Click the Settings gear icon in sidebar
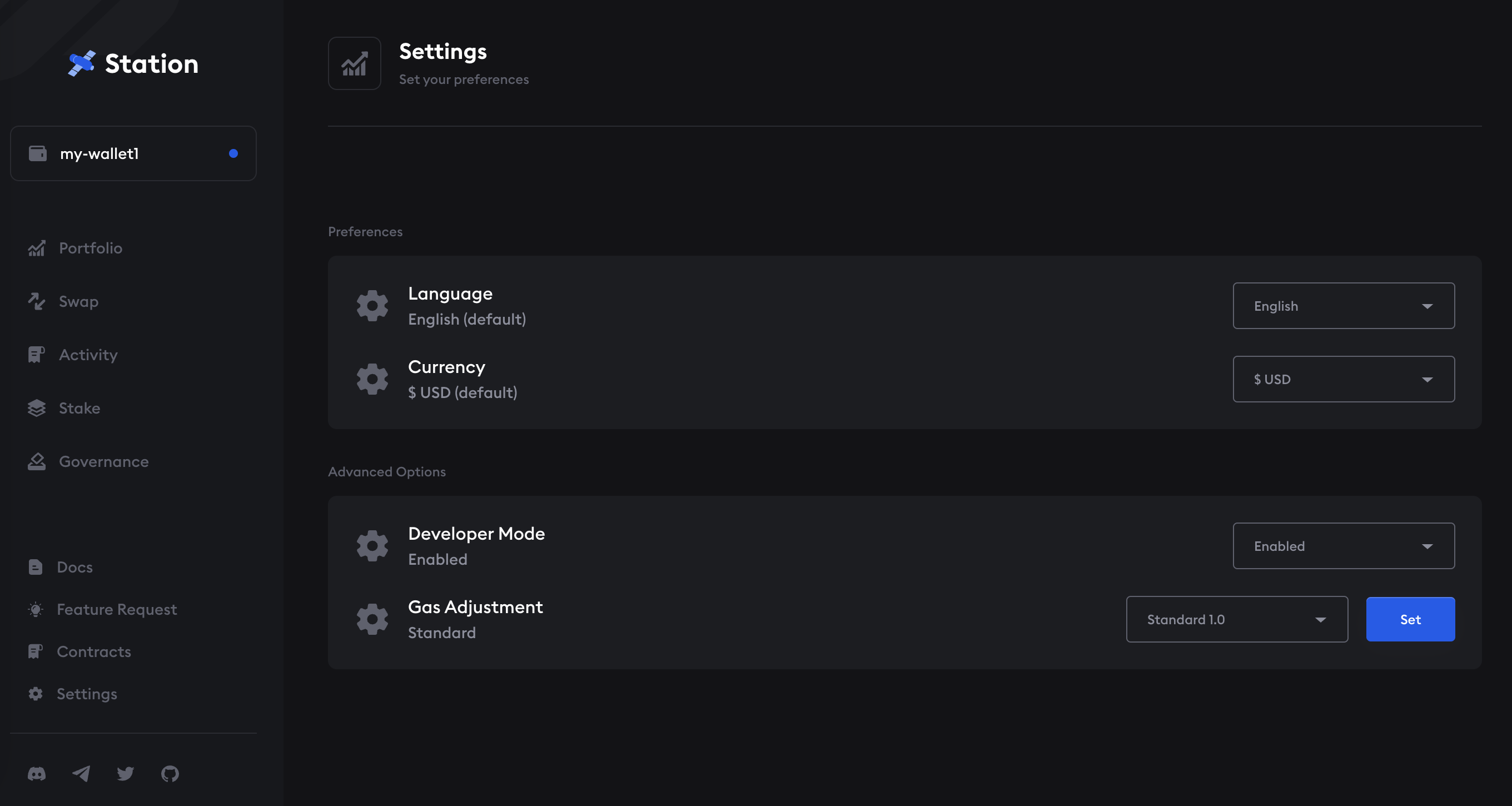 36,693
